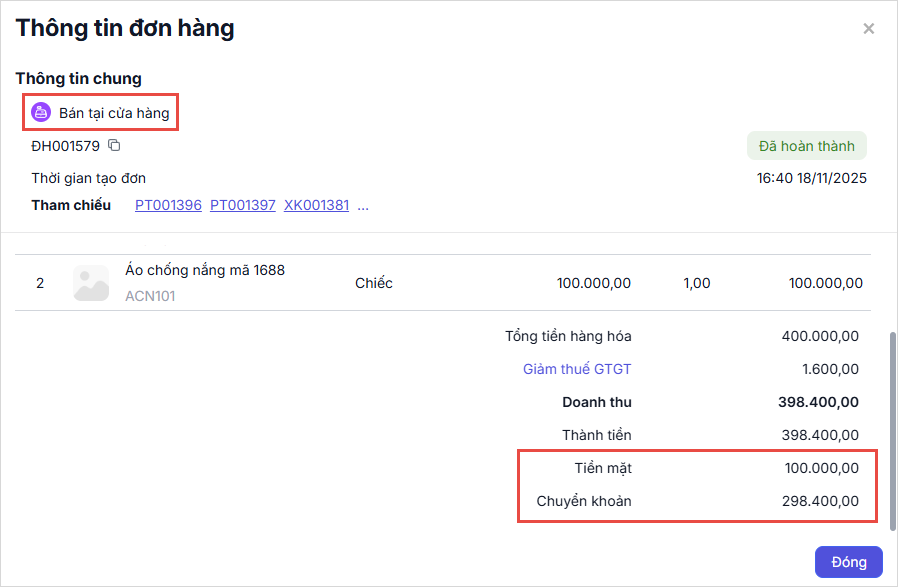Copy the order code ĐH001579

114,146
